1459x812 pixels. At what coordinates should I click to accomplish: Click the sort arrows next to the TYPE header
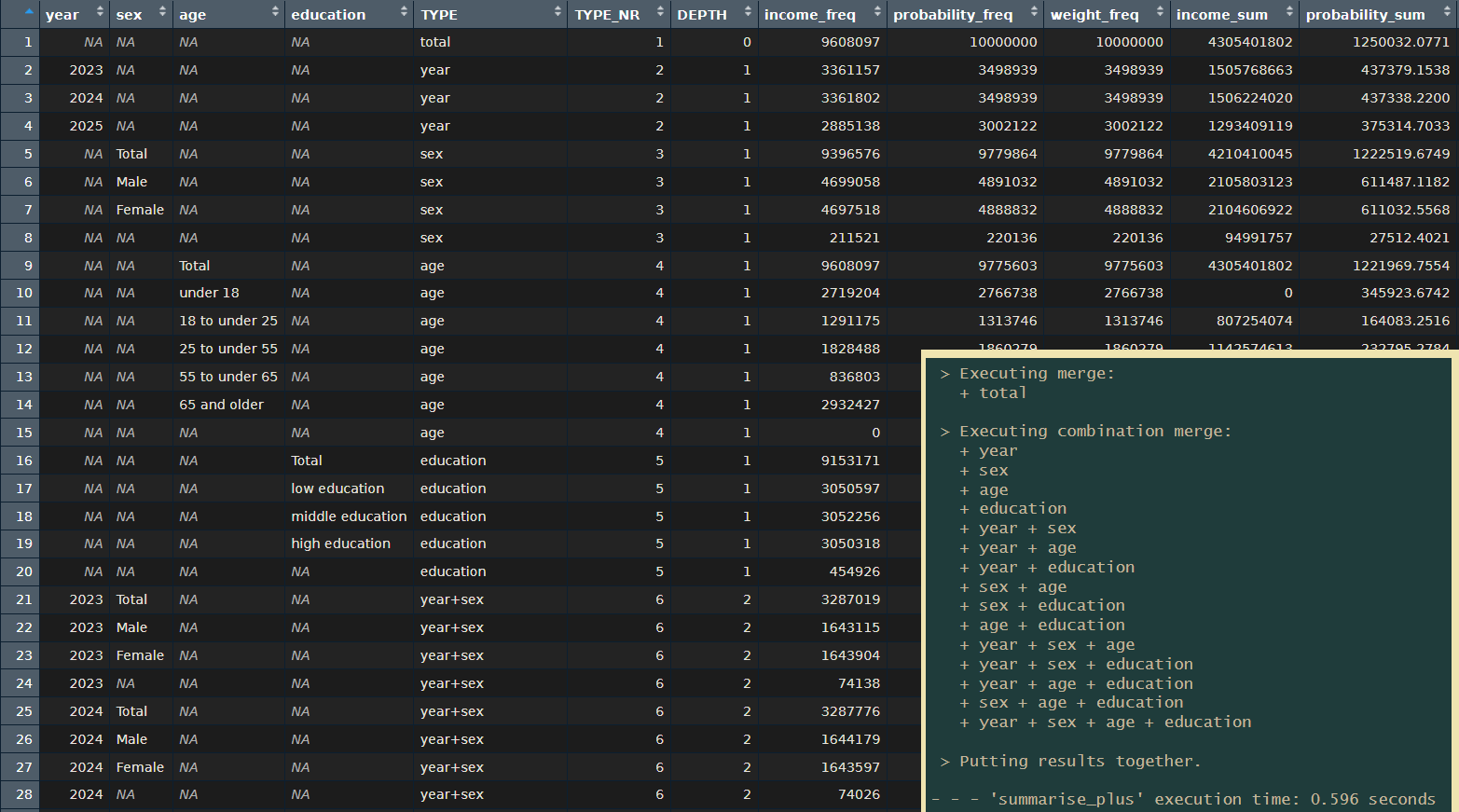pos(556,14)
